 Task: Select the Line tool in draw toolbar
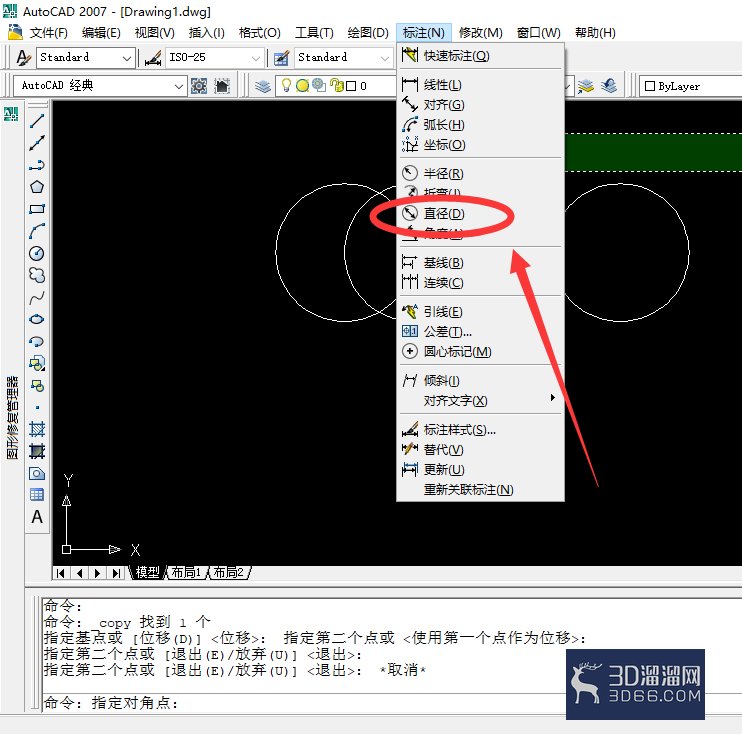(x=37, y=121)
